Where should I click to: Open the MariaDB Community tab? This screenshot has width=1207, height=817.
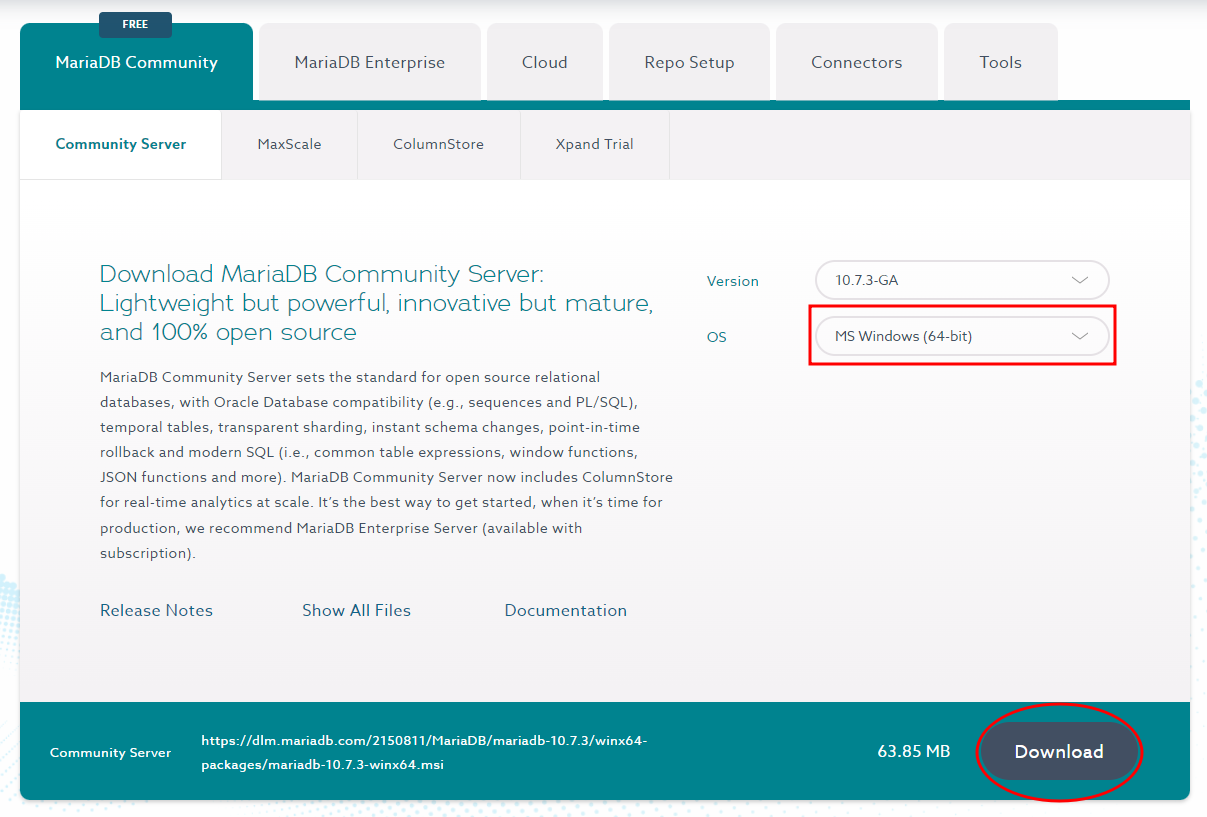click(x=136, y=62)
